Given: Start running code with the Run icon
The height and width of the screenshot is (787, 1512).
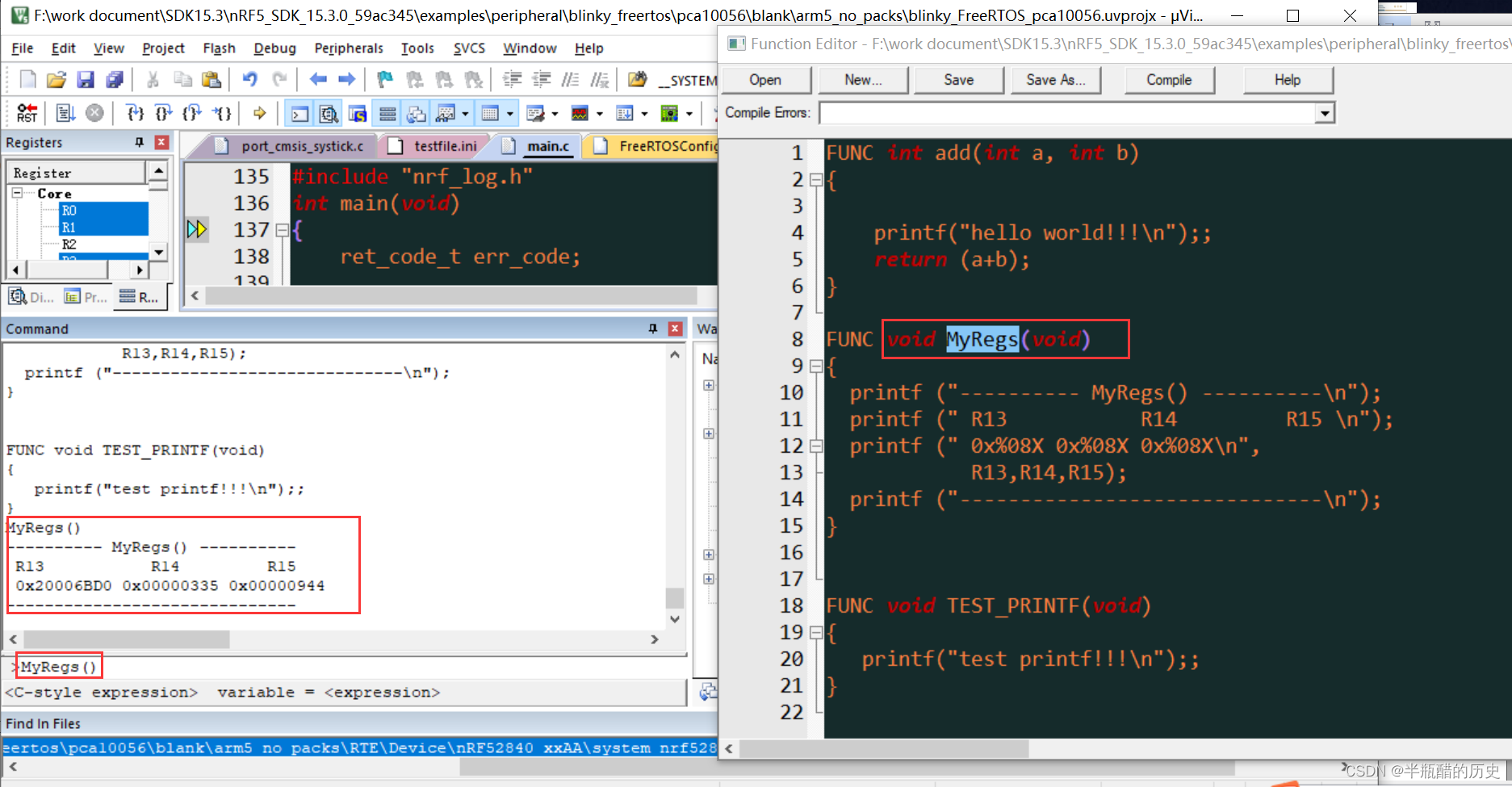Looking at the screenshot, I should click(66, 113).
